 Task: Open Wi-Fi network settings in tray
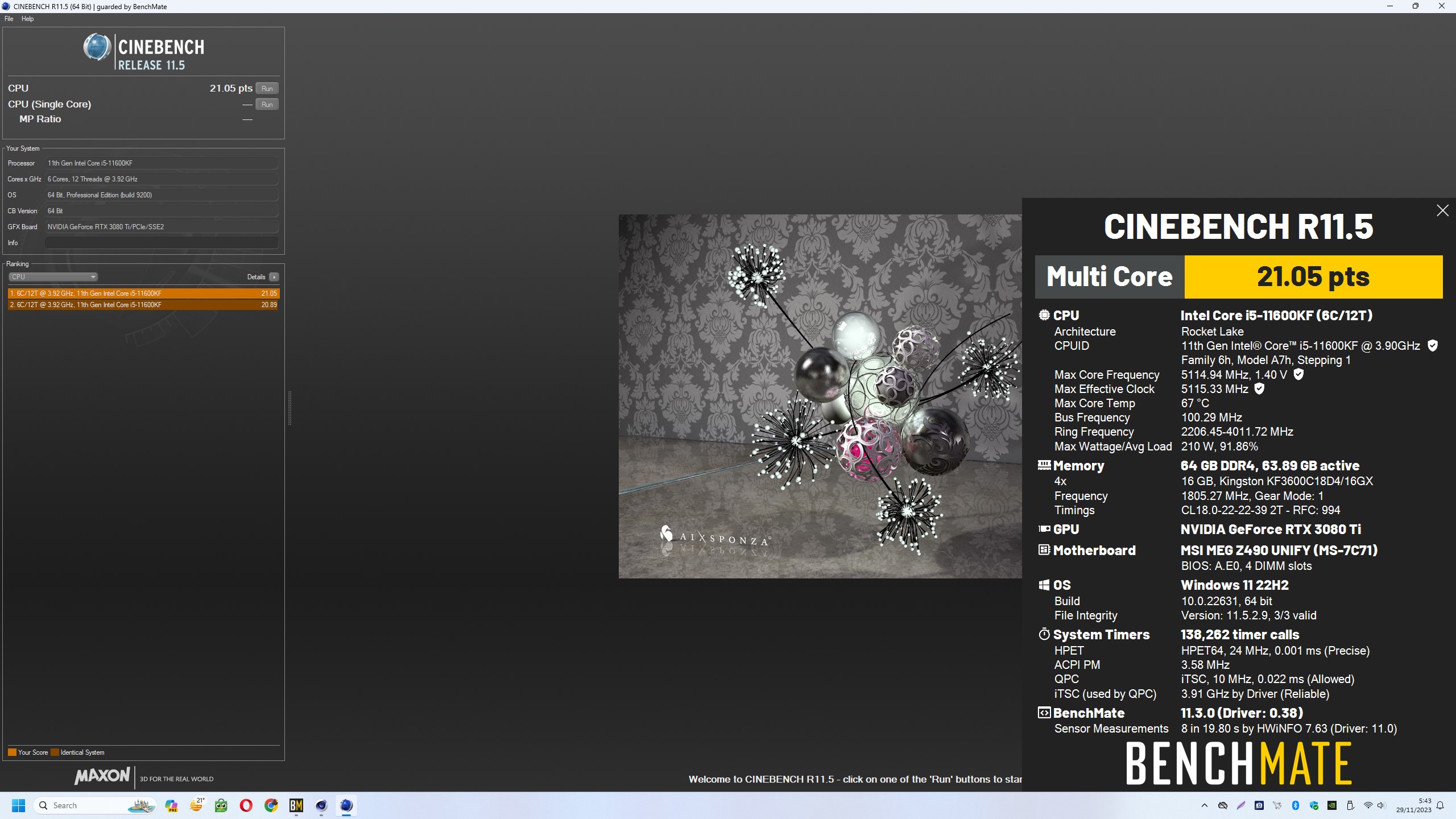pos(1368,805)
